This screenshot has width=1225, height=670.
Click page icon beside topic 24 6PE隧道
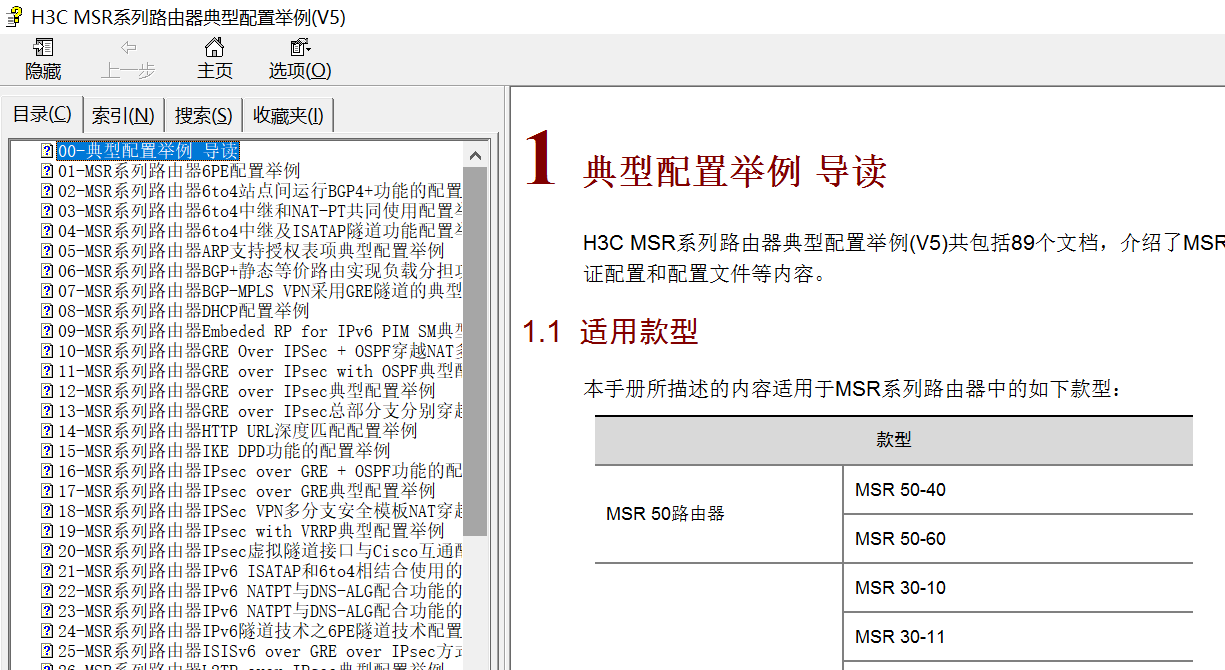pos(47,631)
